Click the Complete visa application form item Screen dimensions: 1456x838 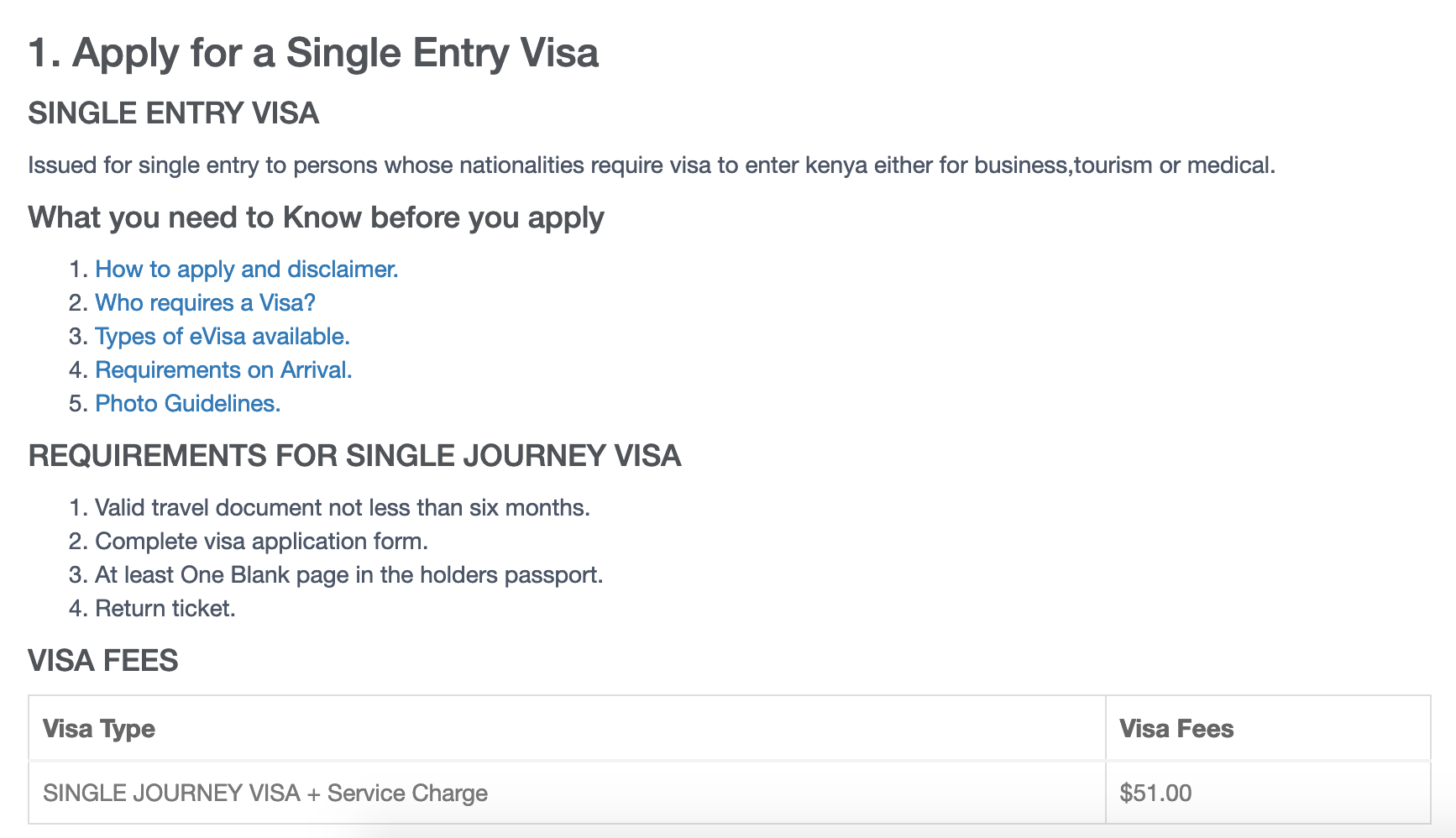click(261, 542)
